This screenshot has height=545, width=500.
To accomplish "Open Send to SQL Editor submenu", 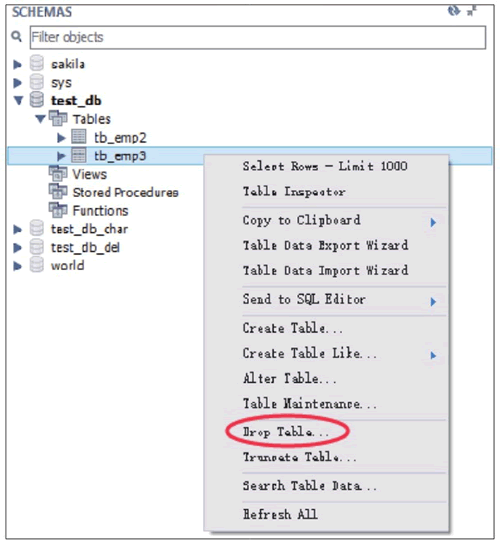I will click(326, 300).
